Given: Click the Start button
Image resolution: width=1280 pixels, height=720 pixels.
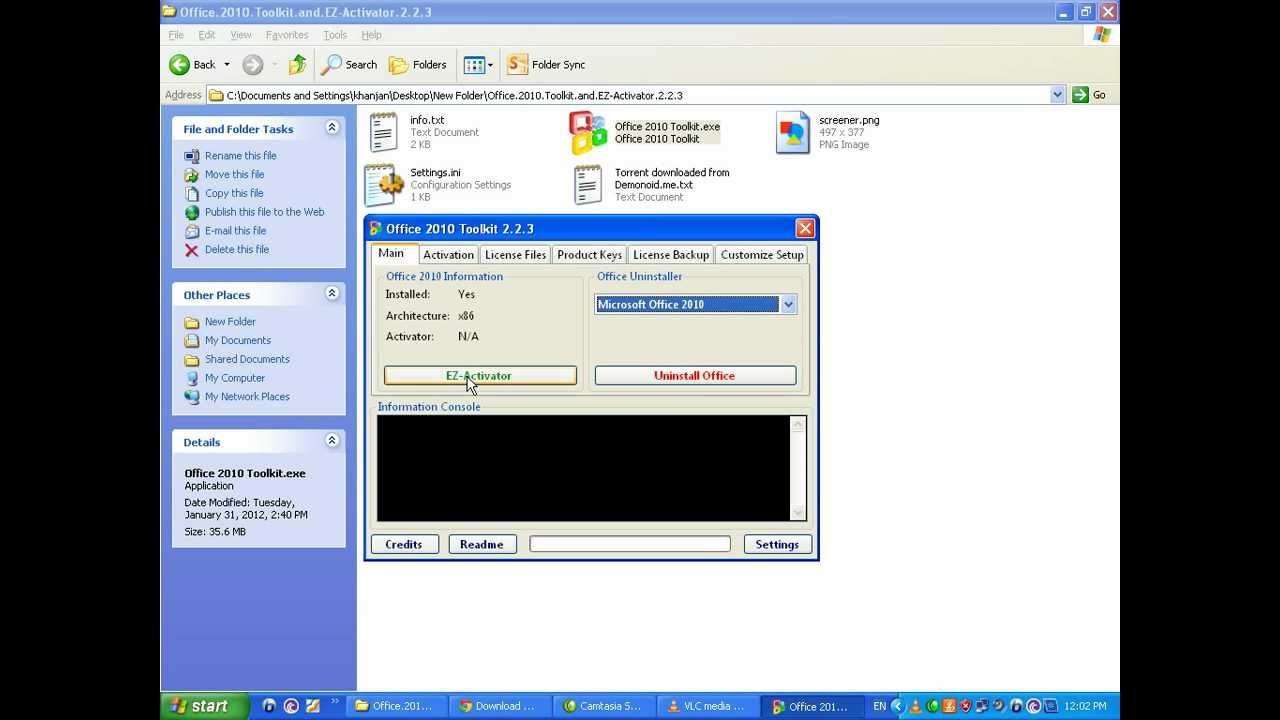Looking at the screenshot, I should tap(201, 706).
